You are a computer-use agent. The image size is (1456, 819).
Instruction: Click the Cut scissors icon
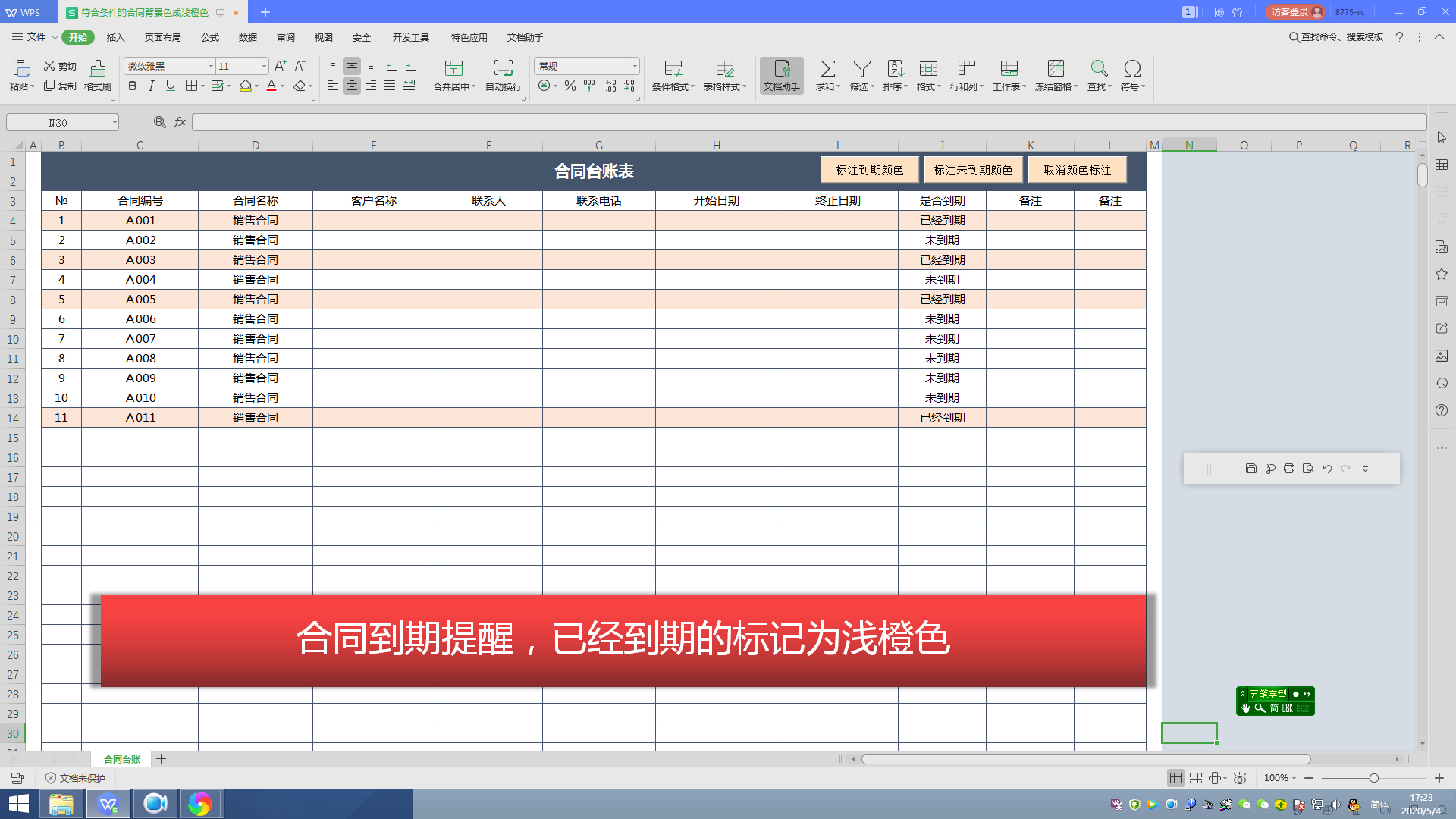pos(49,66)
